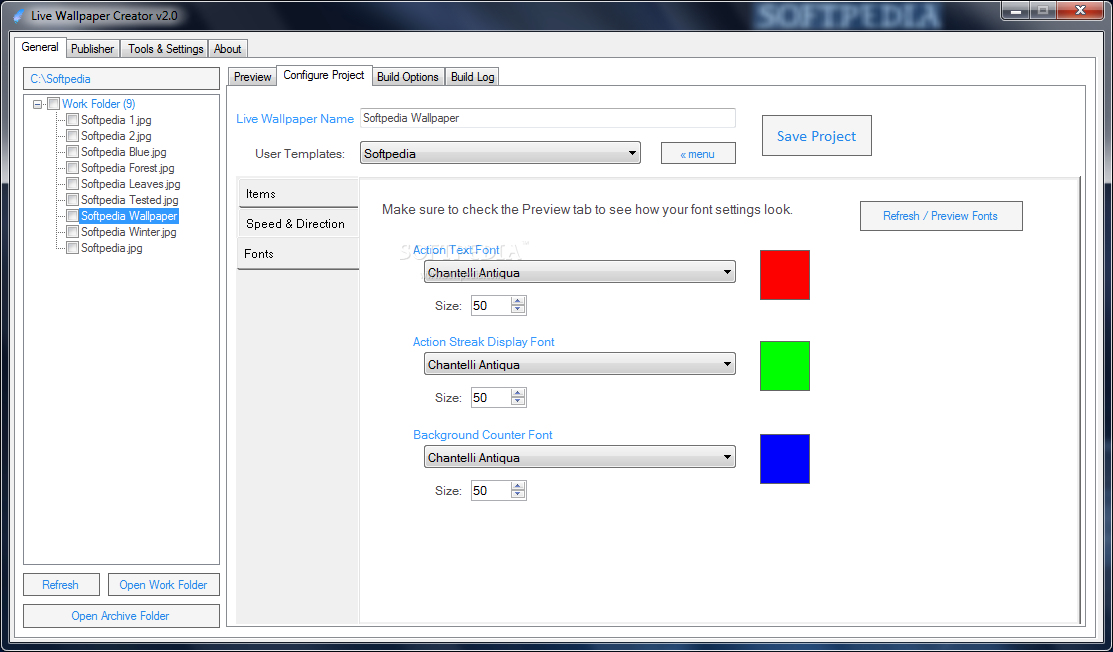Switch to the General tab

[x=40, y=47]
